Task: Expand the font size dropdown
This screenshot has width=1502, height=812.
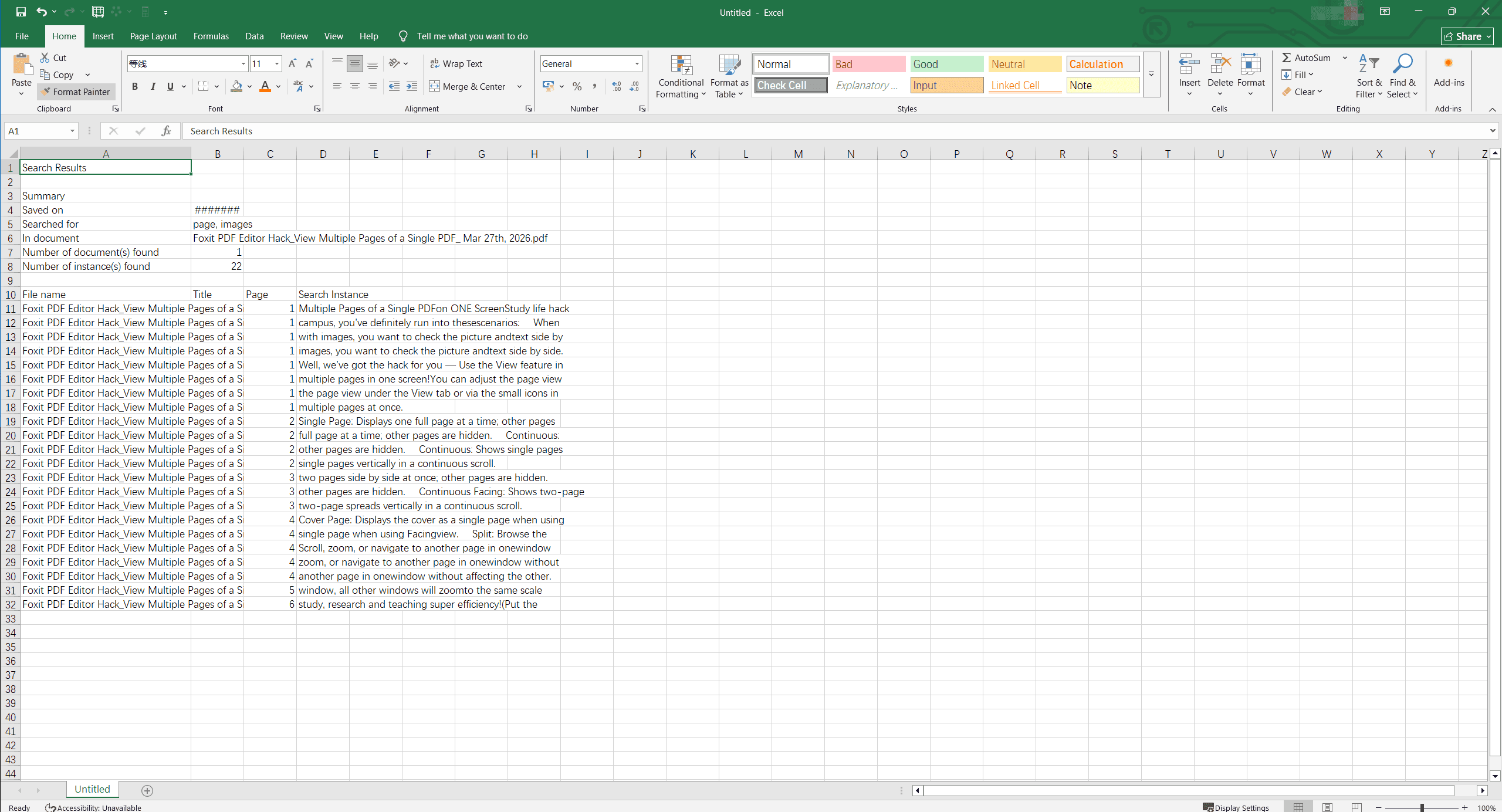Action: pyautogui.click(x=277, y=63)
